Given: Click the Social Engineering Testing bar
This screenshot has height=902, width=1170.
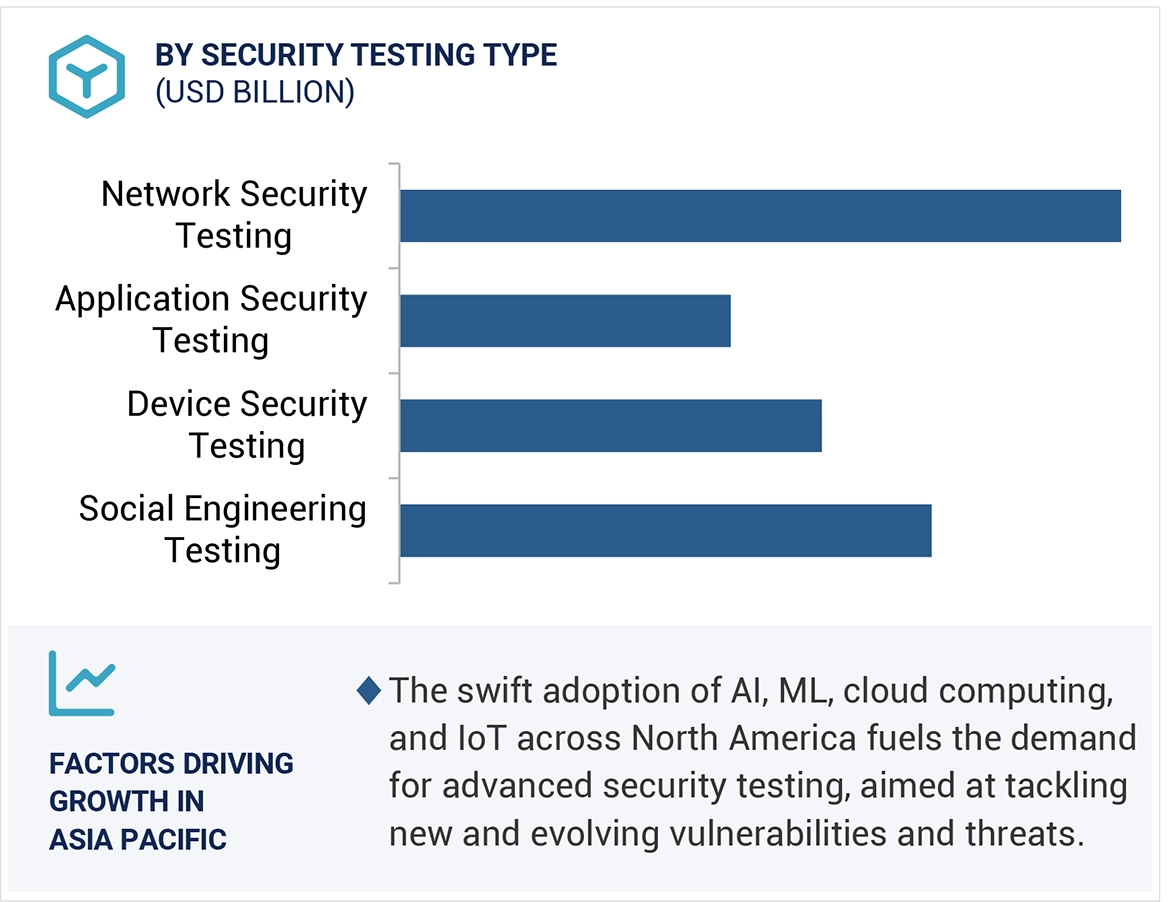Looking at the screenshot, I should click(x=665, y=530).
